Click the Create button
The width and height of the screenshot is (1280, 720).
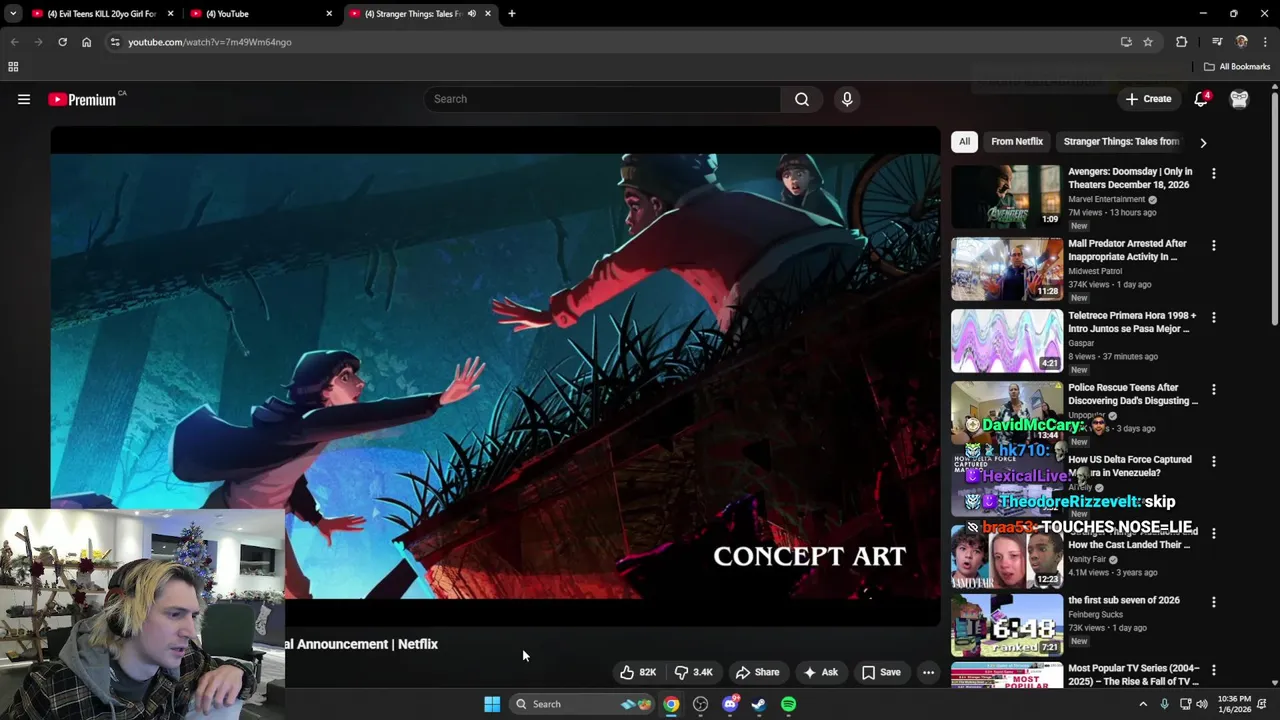[1148, 99]
